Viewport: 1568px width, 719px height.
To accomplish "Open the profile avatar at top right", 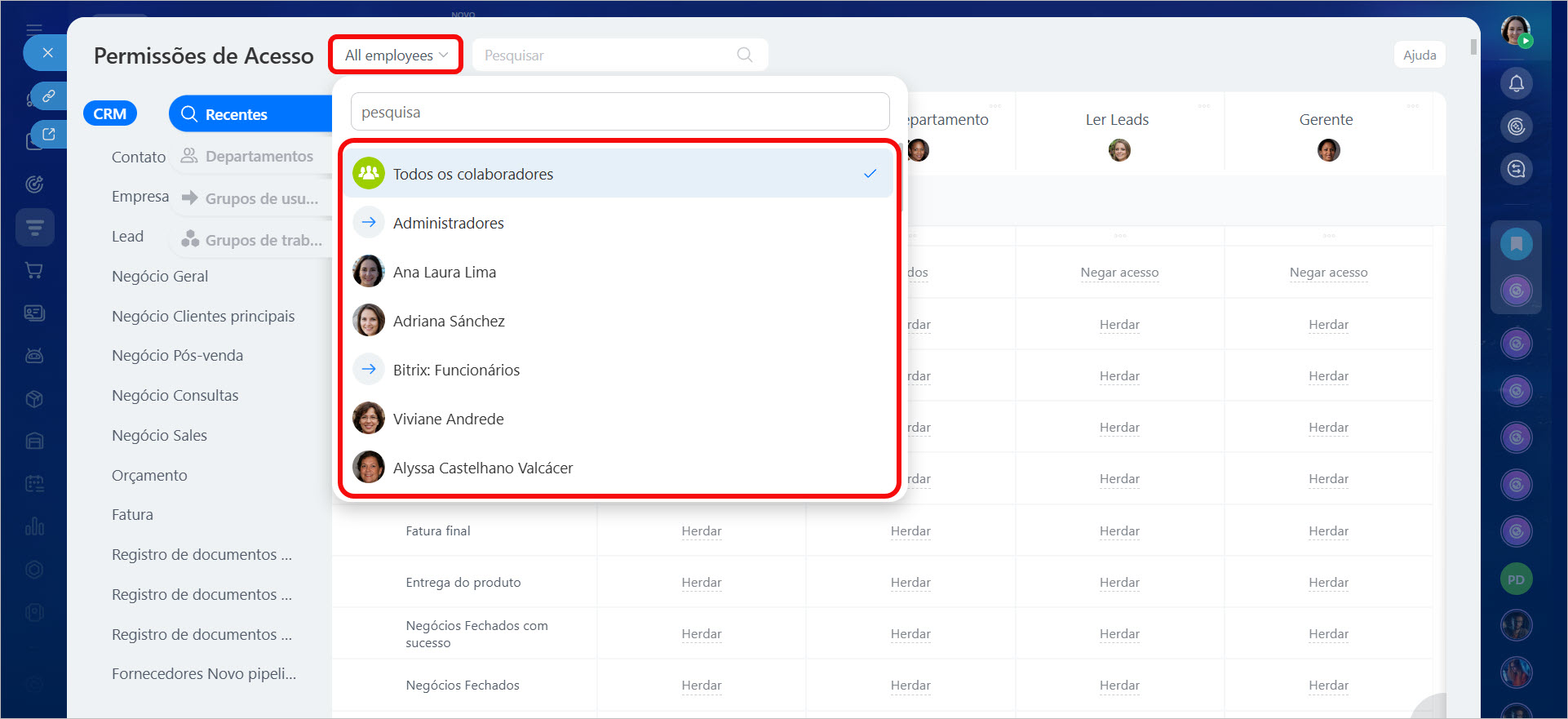I will [x=1516, y=31].
